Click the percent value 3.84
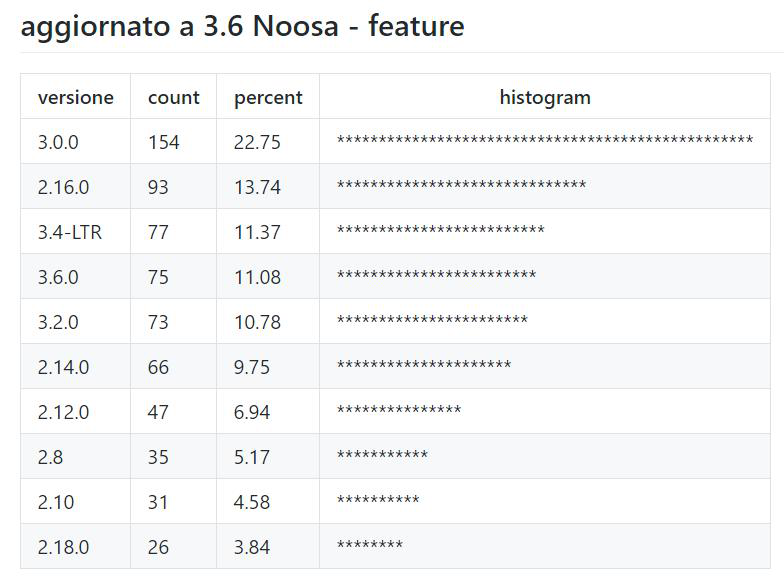 252,547
